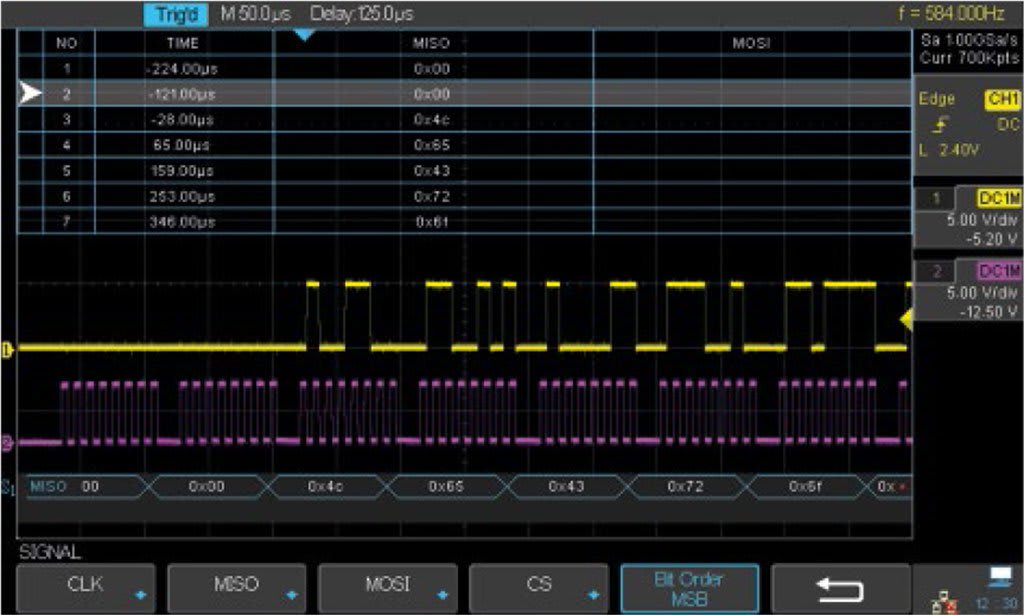Open the MISO signal menu
The image size is (1024, 615).
[x=236, y=588]
